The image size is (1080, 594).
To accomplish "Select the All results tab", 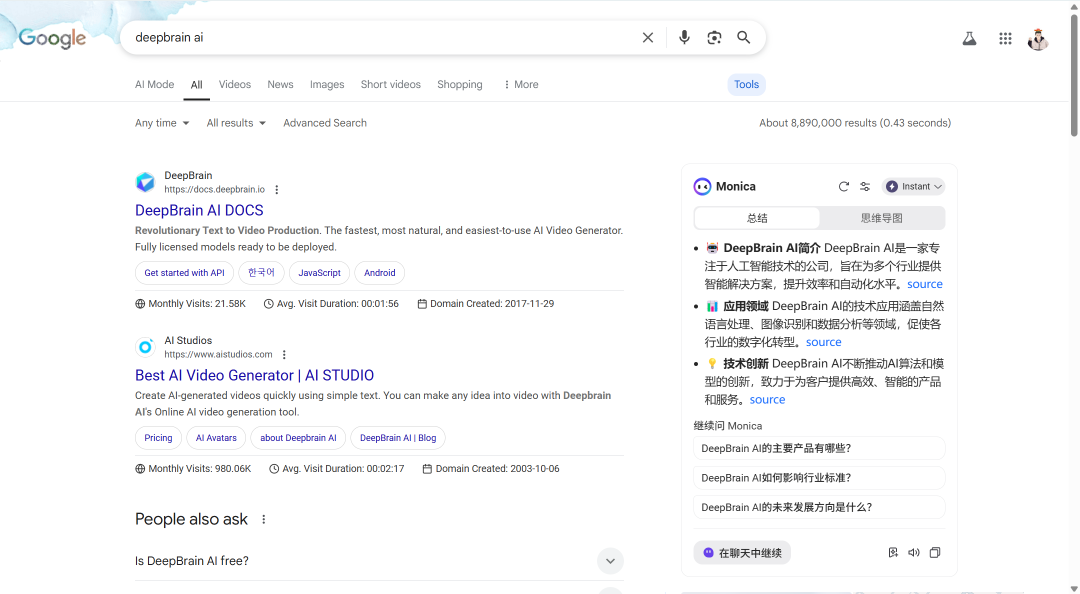I will (x=196, y=85).
